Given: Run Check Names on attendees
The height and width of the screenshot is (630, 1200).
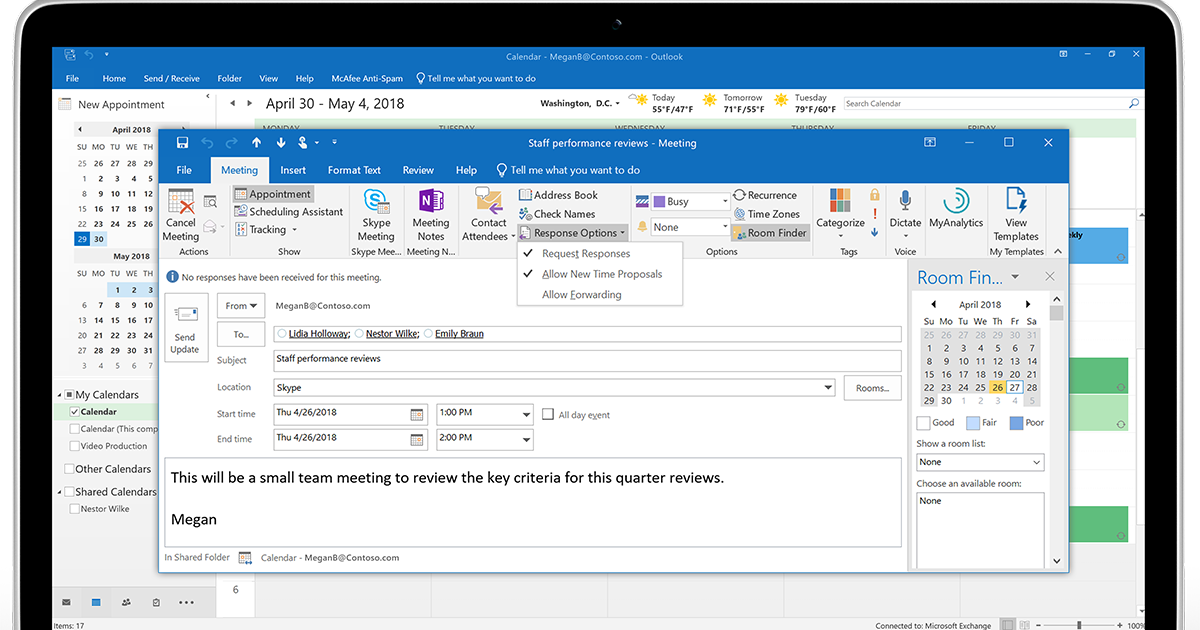Looking at the screenshot, I should 557,214.
